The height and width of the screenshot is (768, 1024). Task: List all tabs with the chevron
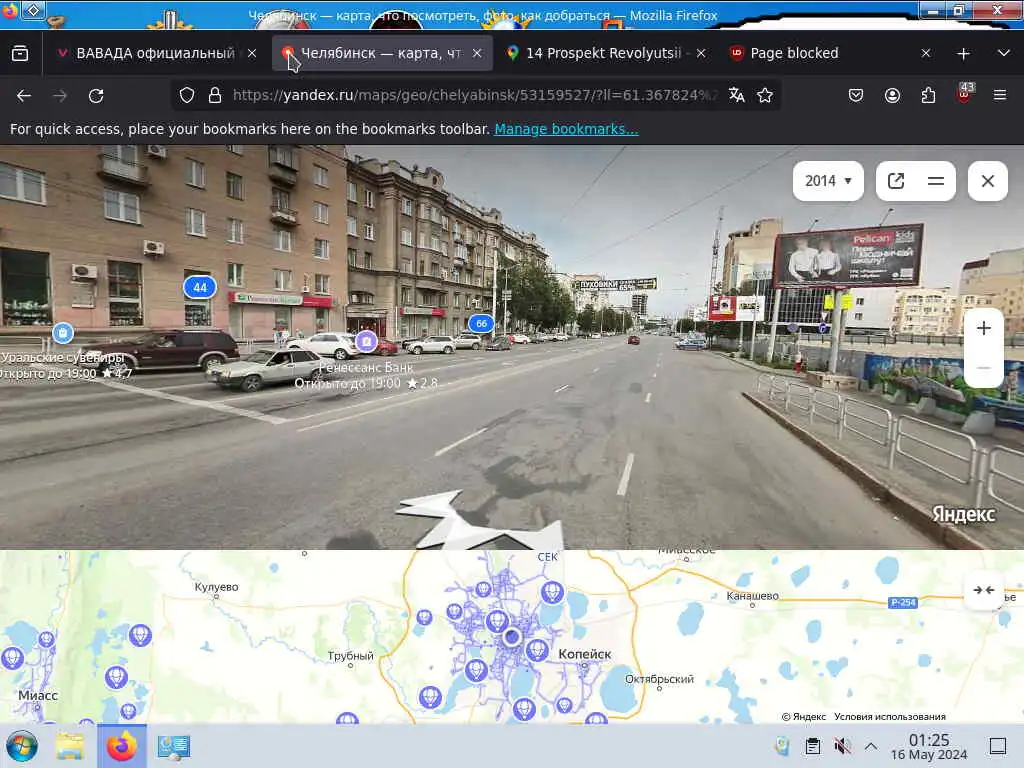pos(1004,53)
